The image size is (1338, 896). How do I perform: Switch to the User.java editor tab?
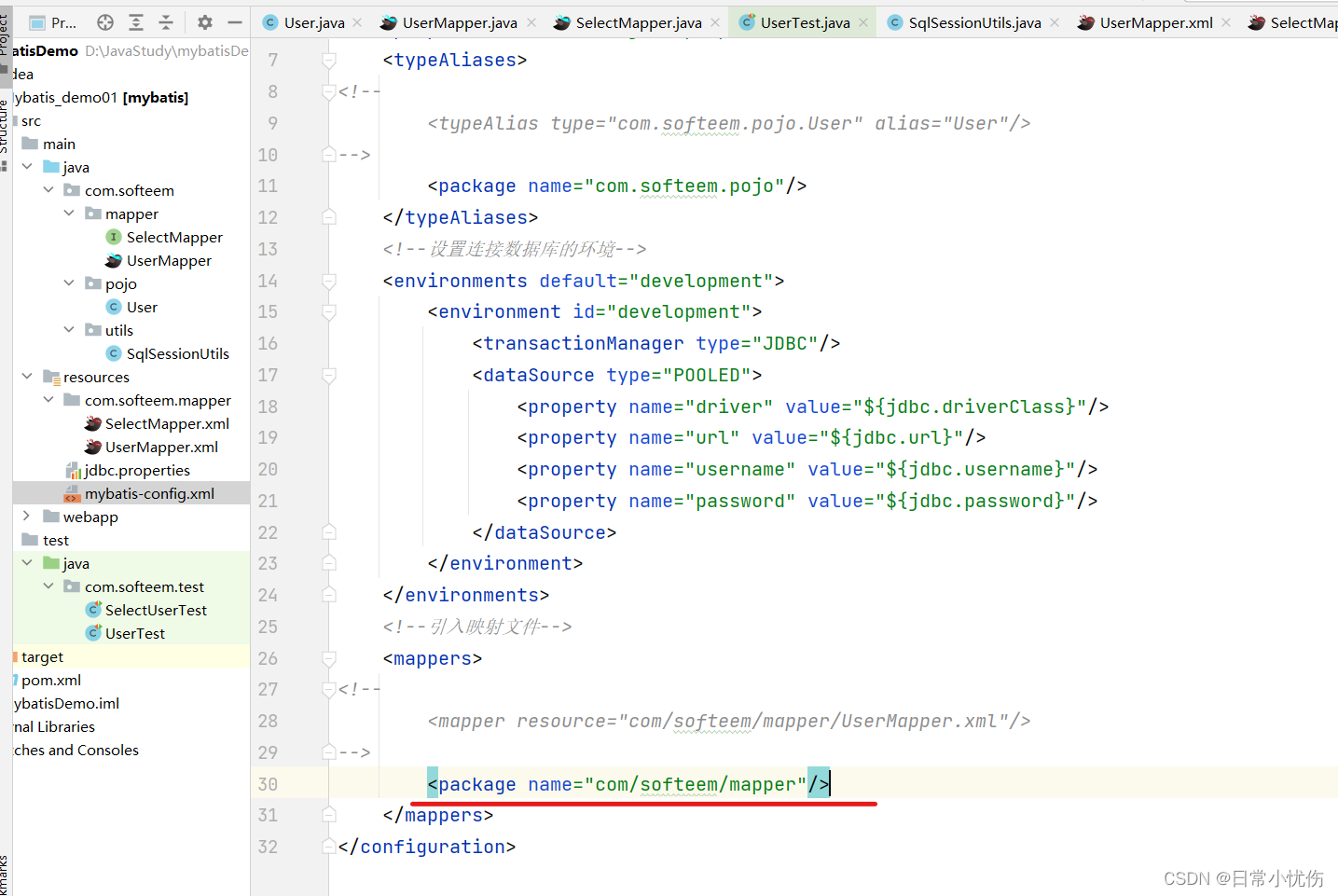point(314,22)
